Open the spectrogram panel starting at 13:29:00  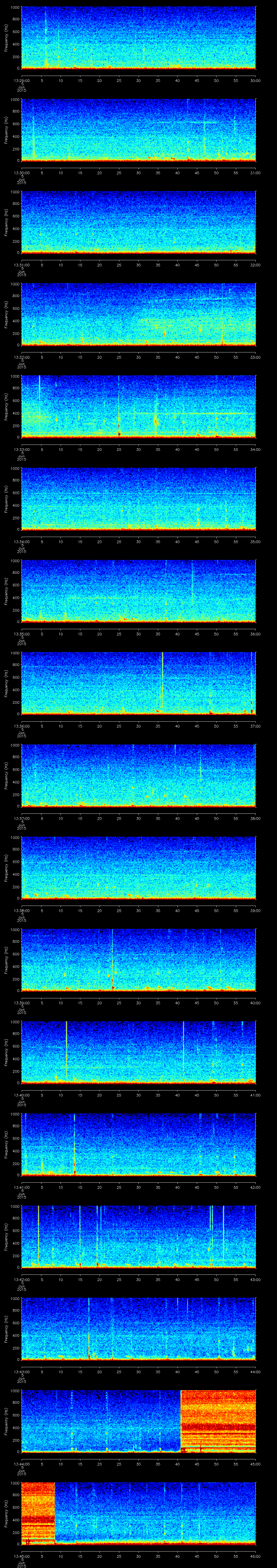(x=138, y=38)
